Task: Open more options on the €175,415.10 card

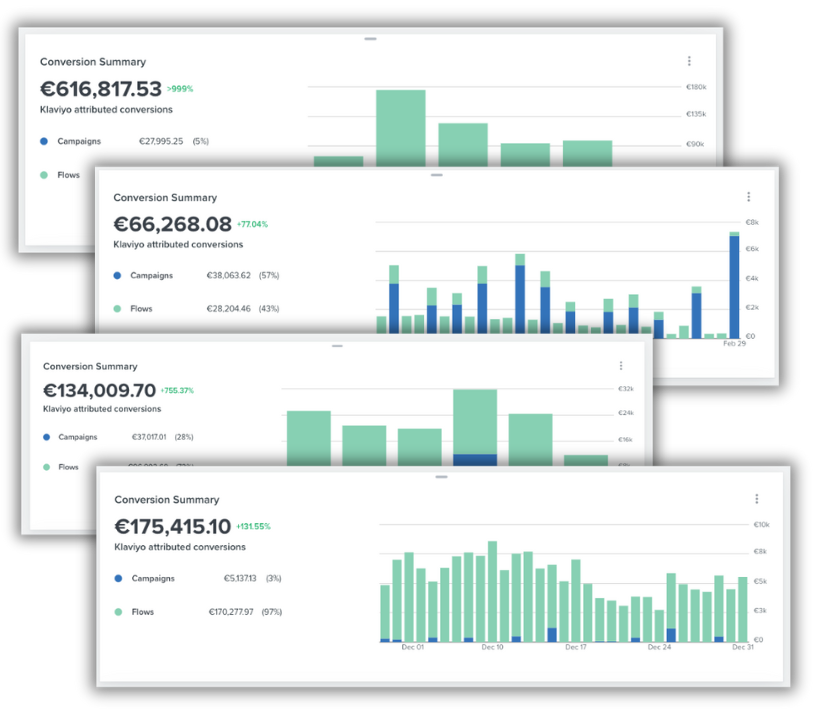Action: [x=756, y=499]
